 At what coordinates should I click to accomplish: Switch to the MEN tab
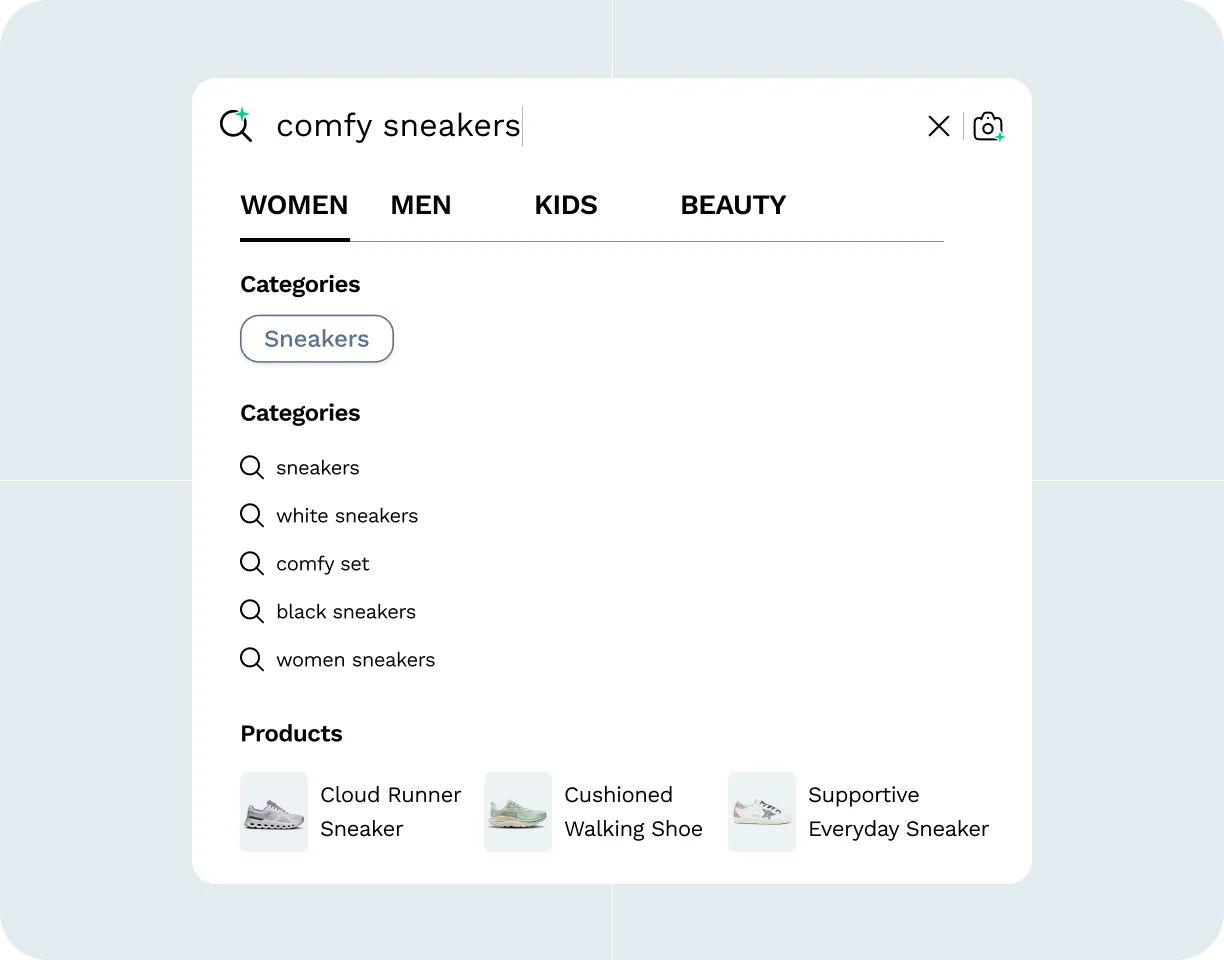(x=421, y=205)
